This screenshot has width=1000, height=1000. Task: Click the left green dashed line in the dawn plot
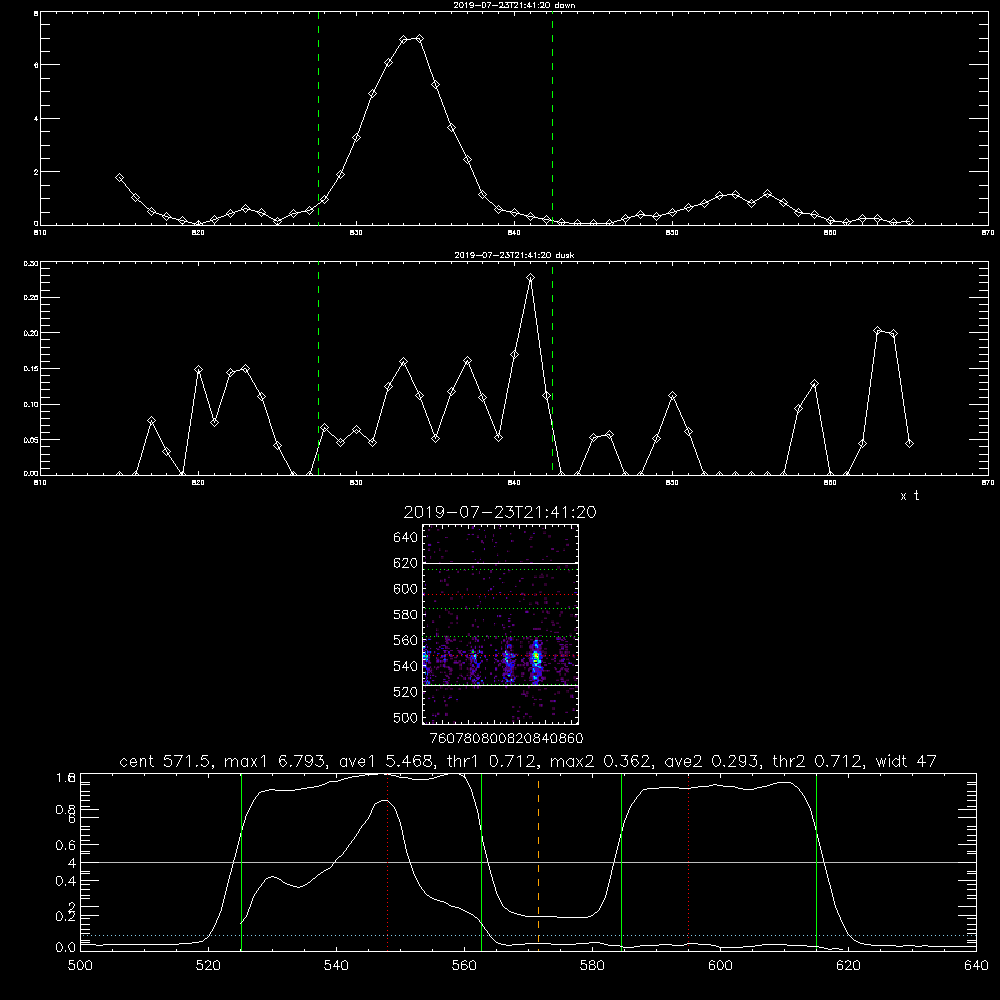coord(318,119)
